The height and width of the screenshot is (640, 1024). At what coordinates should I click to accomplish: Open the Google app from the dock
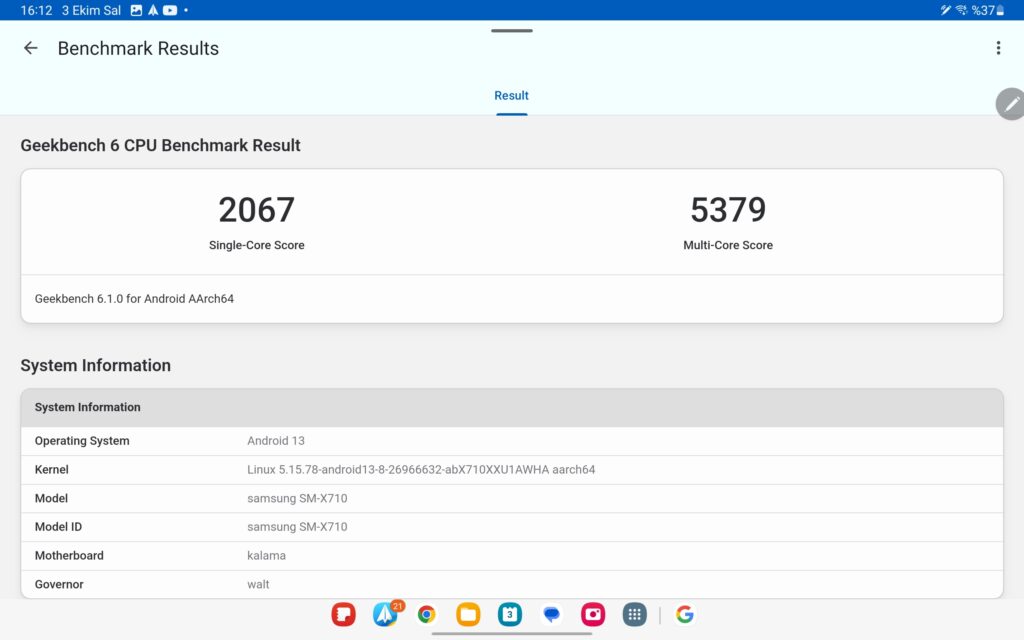coord(684,615)
